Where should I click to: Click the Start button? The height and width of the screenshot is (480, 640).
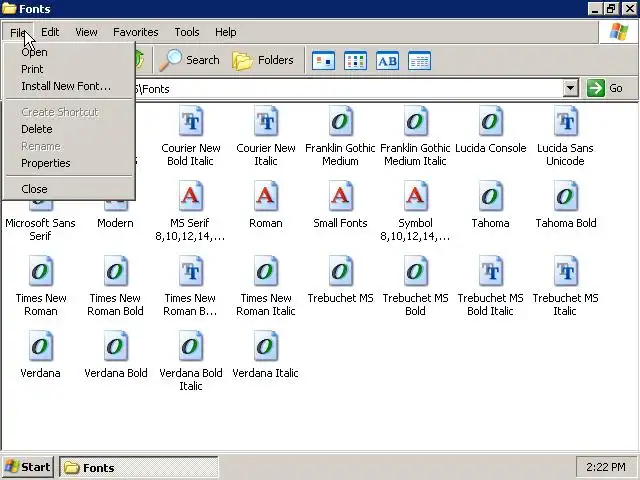(28, 467)
